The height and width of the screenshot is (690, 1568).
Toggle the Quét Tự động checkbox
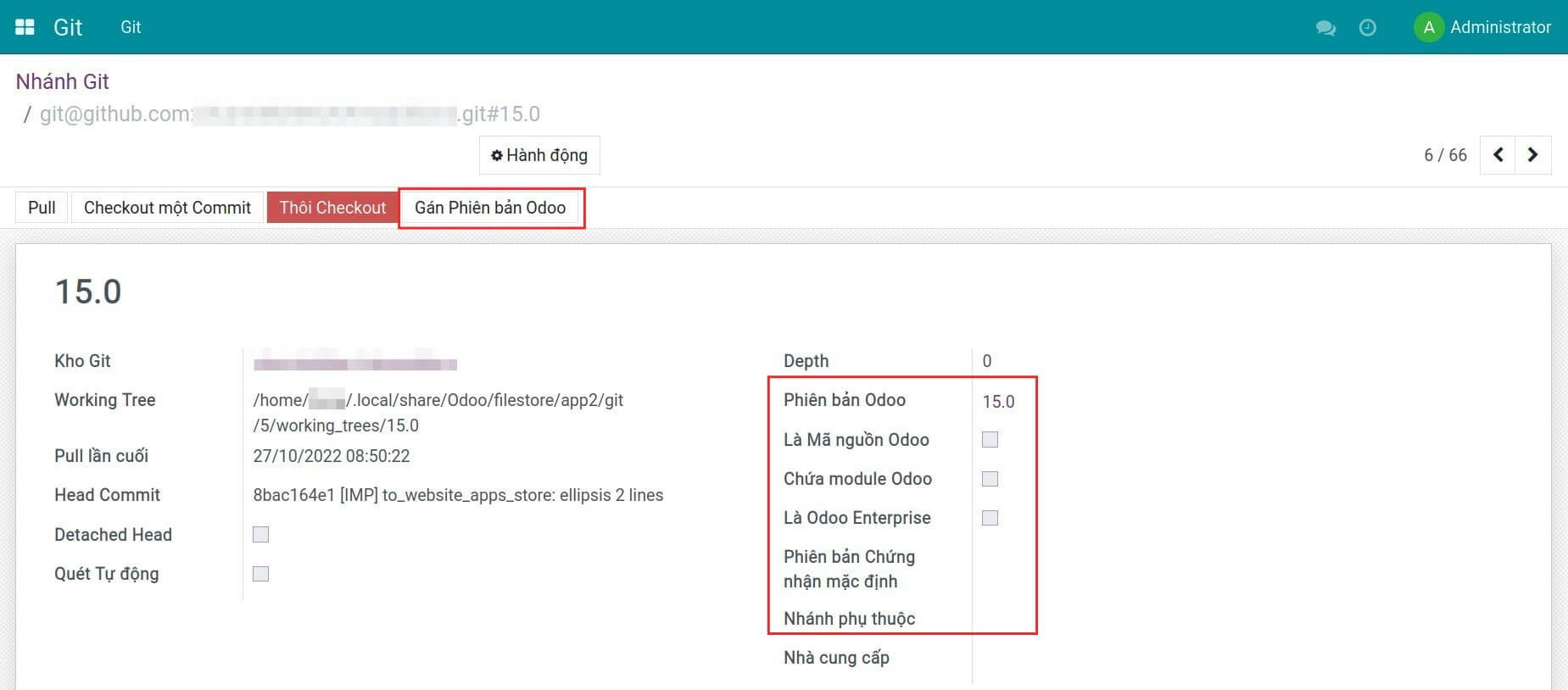pos(261,574)
